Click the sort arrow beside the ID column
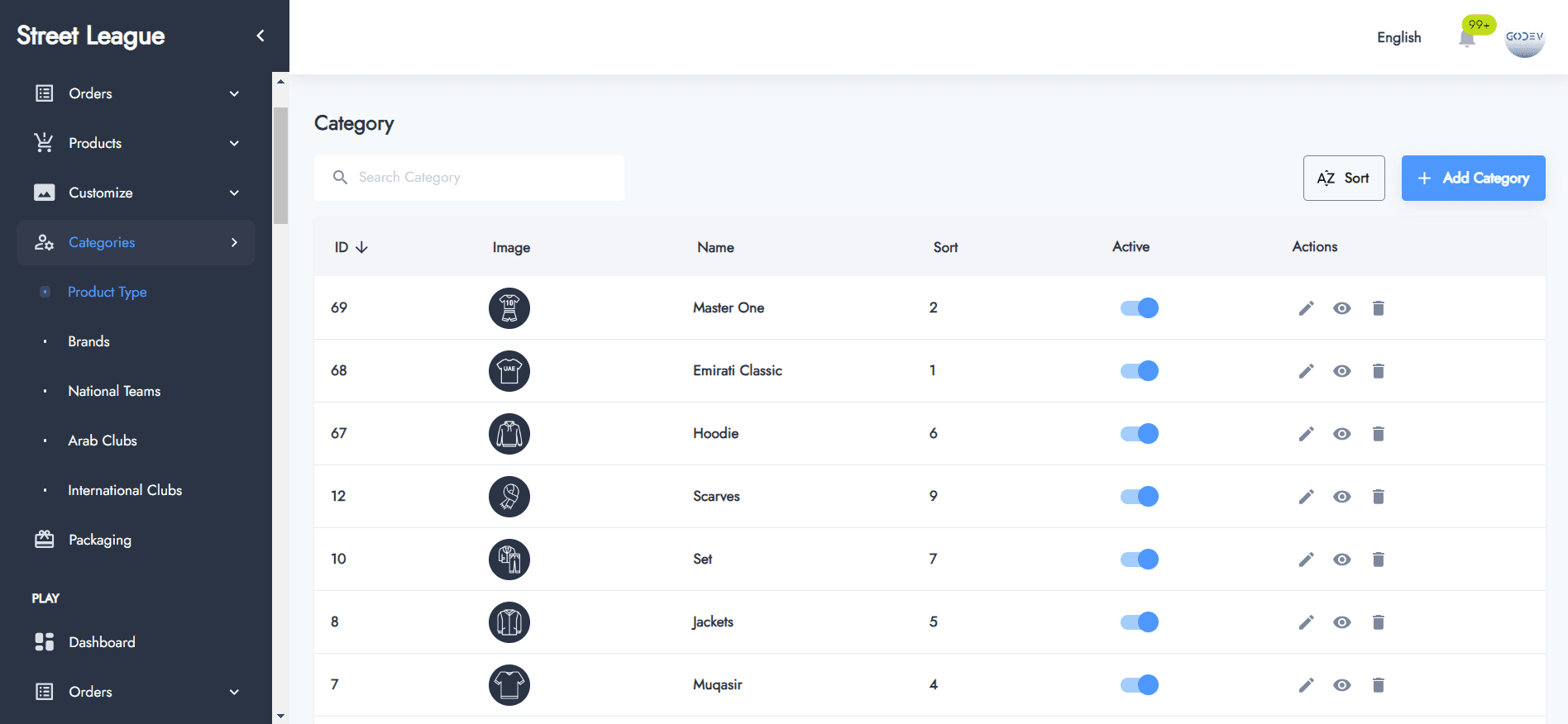1568x724 pixels. click(x=361, y=247)
